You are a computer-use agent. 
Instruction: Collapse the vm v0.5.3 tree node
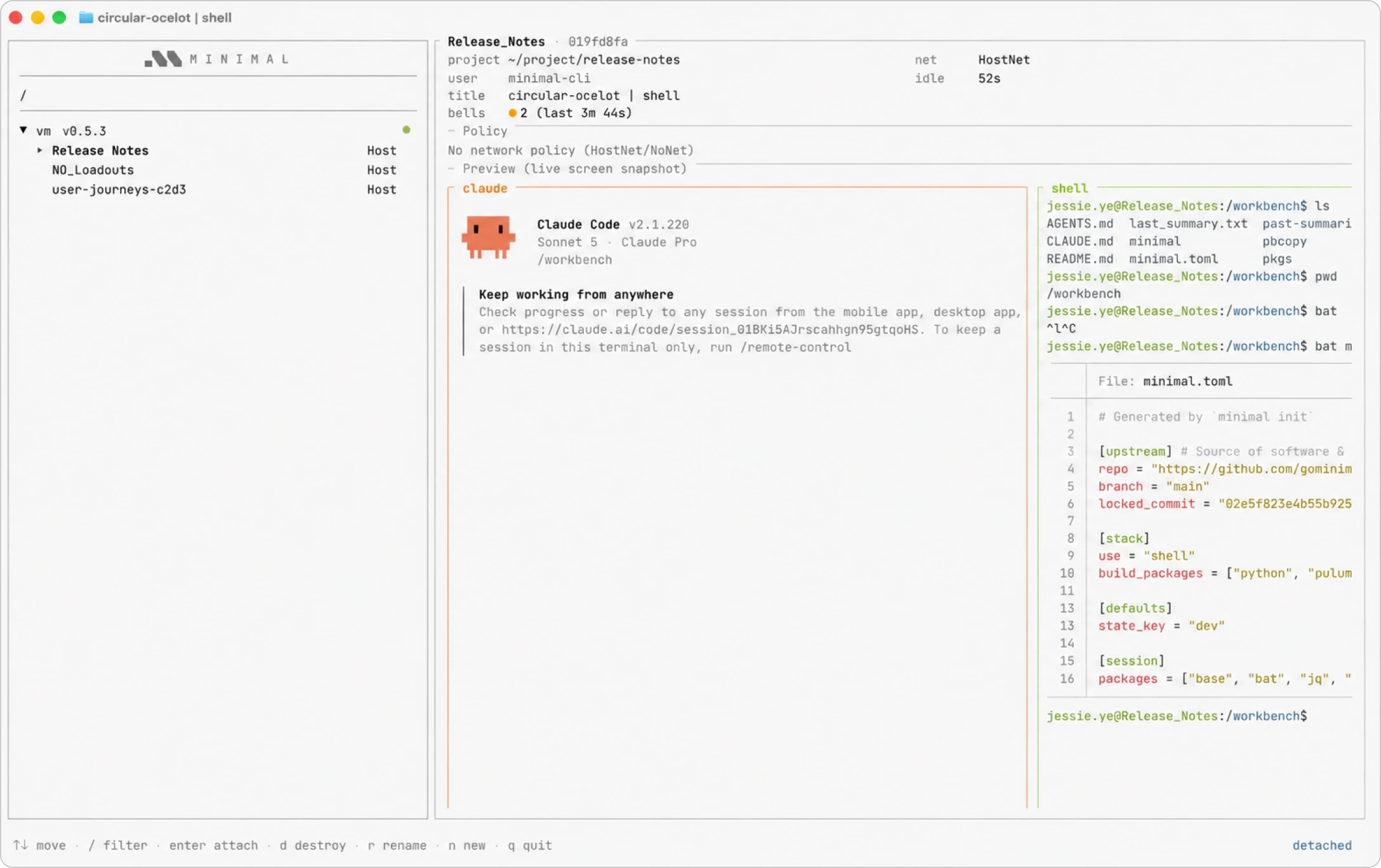[23, 130]
